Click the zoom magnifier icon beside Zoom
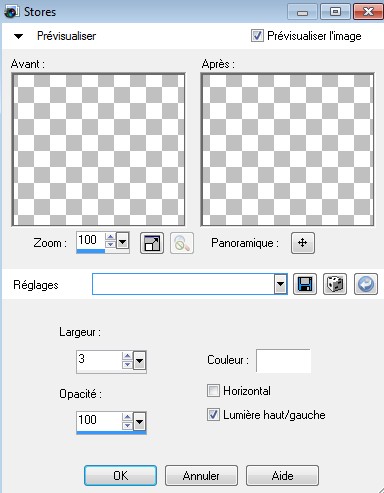 [x=182, y=243]
